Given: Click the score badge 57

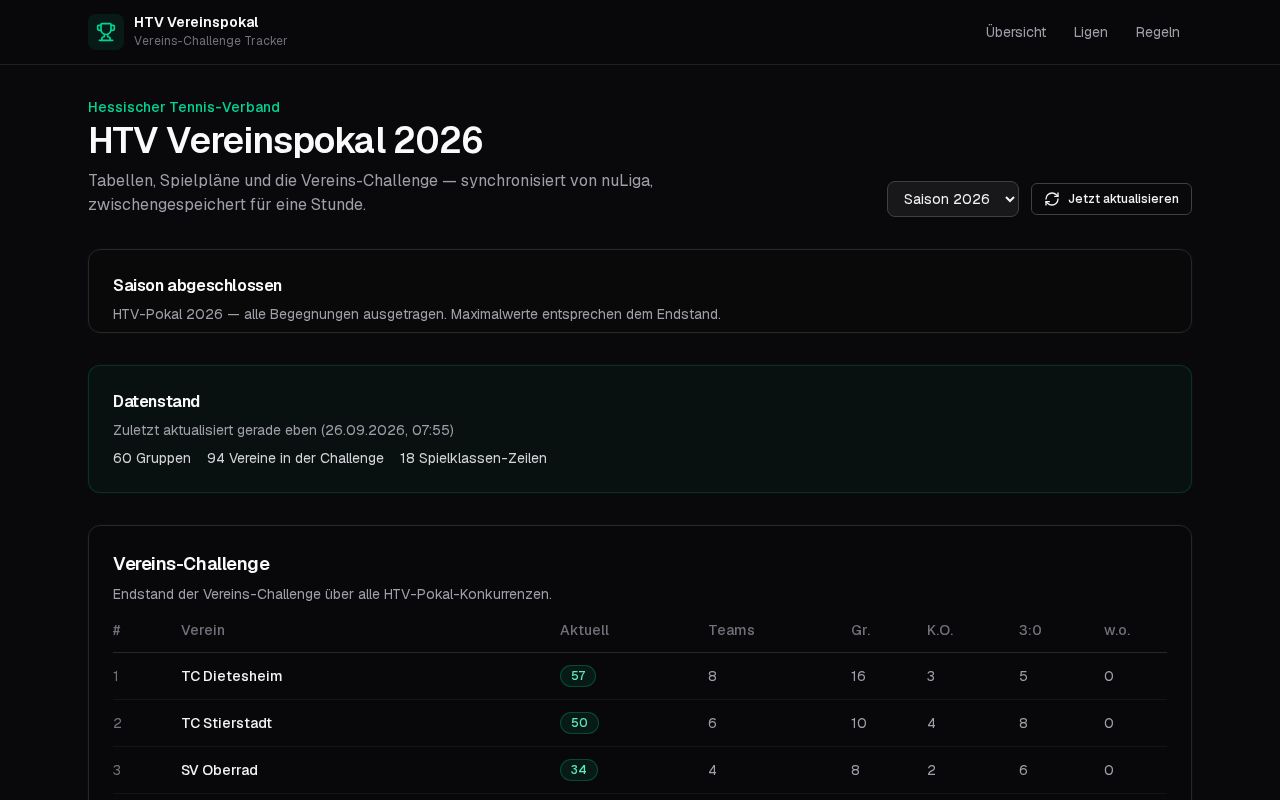Looking at the screenshot, I should pos(578,676).
